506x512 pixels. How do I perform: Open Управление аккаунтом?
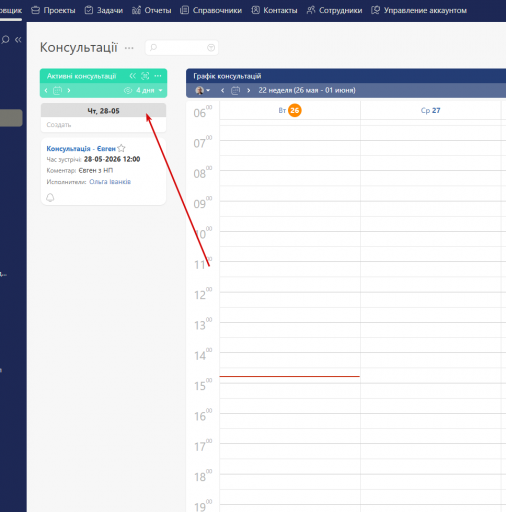(x=419, y=10)
